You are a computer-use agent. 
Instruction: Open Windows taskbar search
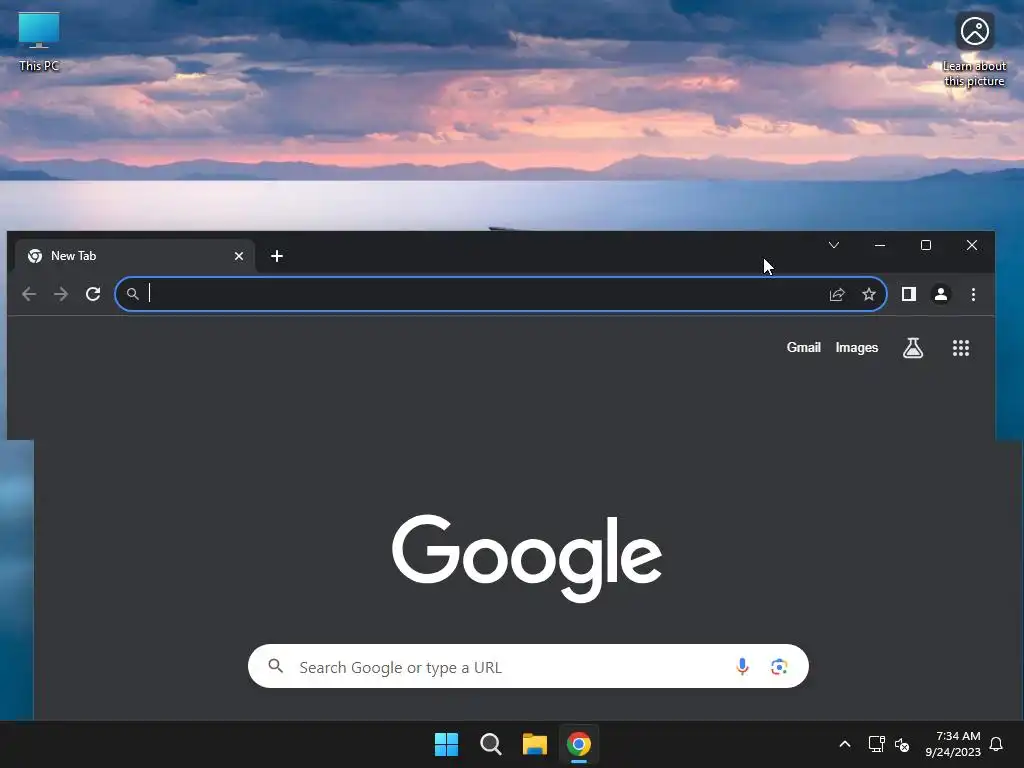click(x=490, y=744)
